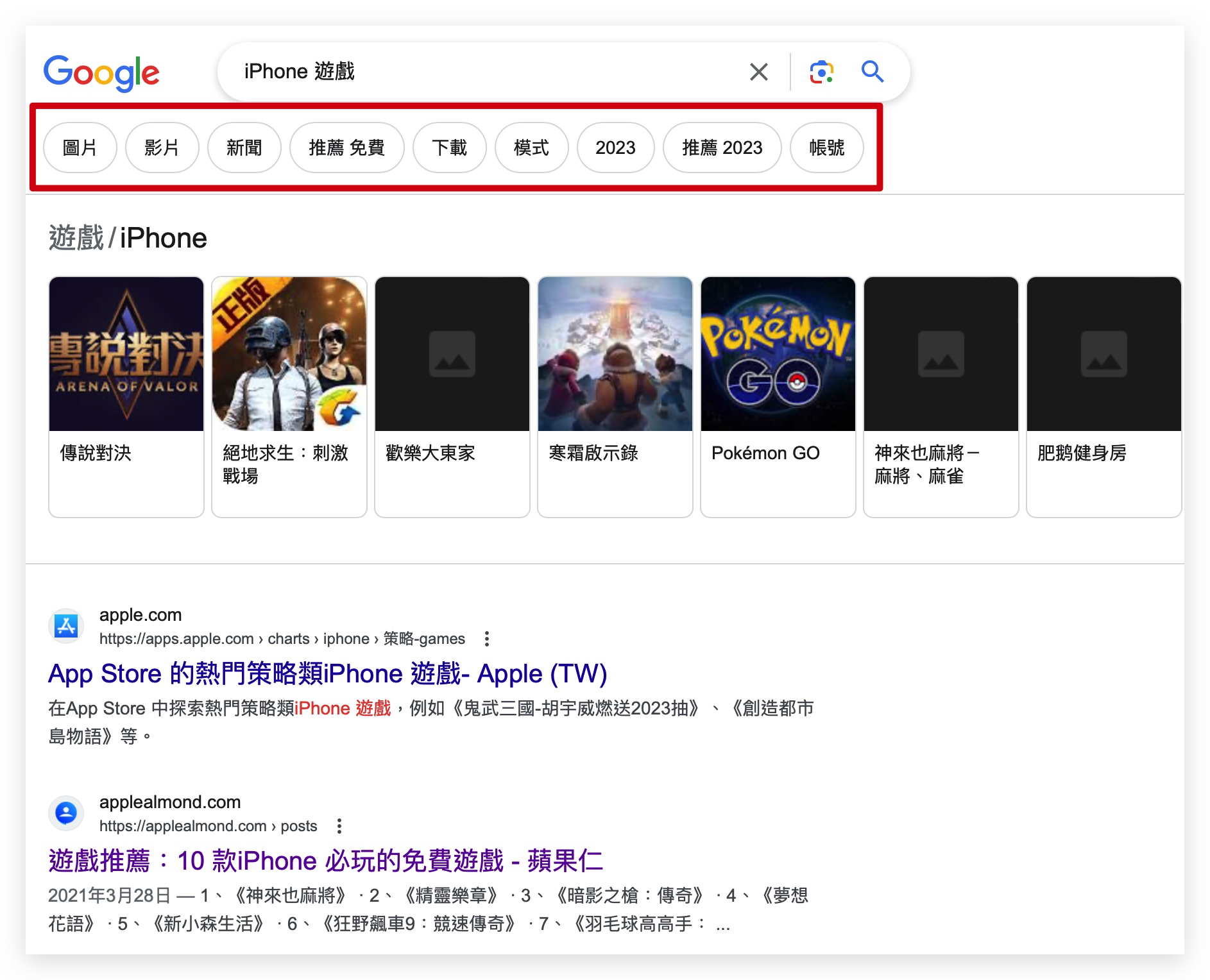1210x980 pixels.
Task: Open the 絕地求生：刺激戰場 game thumbnail
Action: [x=289, y=354]
